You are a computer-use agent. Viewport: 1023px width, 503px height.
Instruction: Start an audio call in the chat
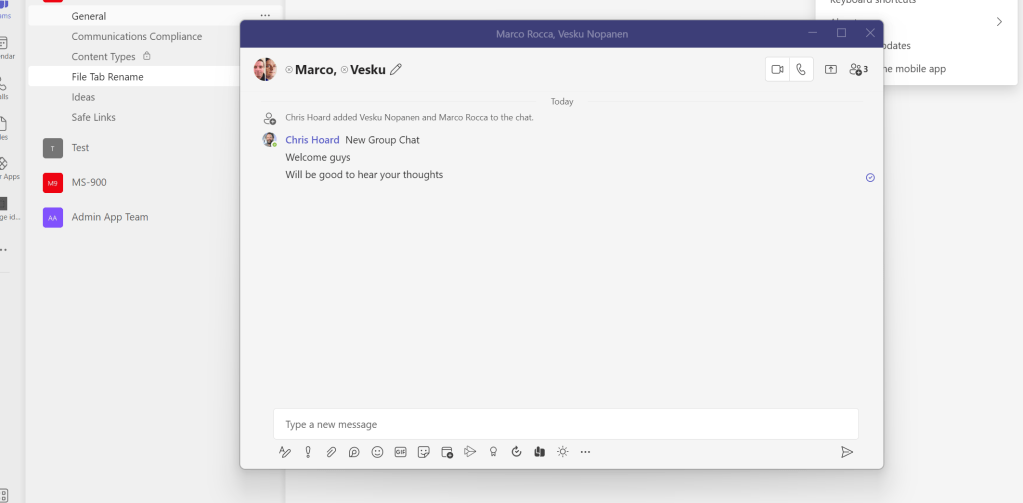801,69
